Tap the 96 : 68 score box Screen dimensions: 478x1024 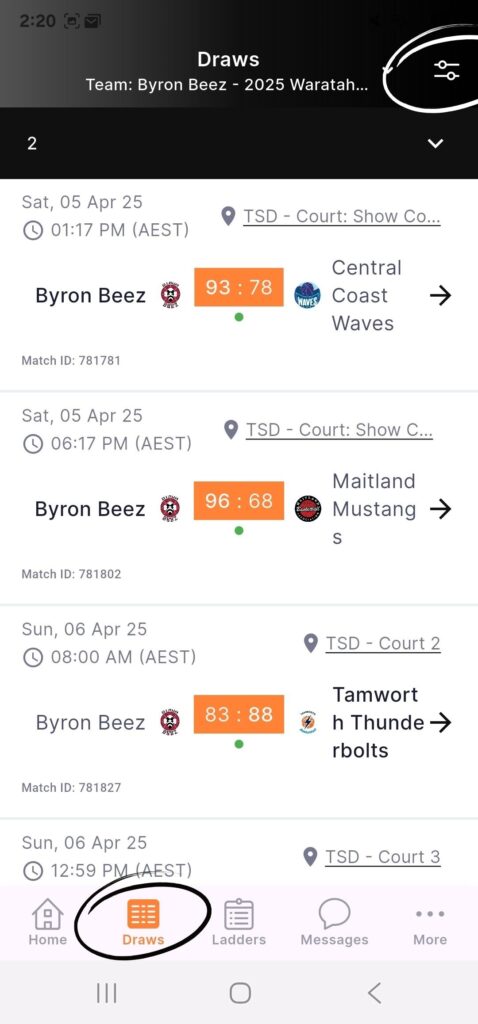point(239,500)
